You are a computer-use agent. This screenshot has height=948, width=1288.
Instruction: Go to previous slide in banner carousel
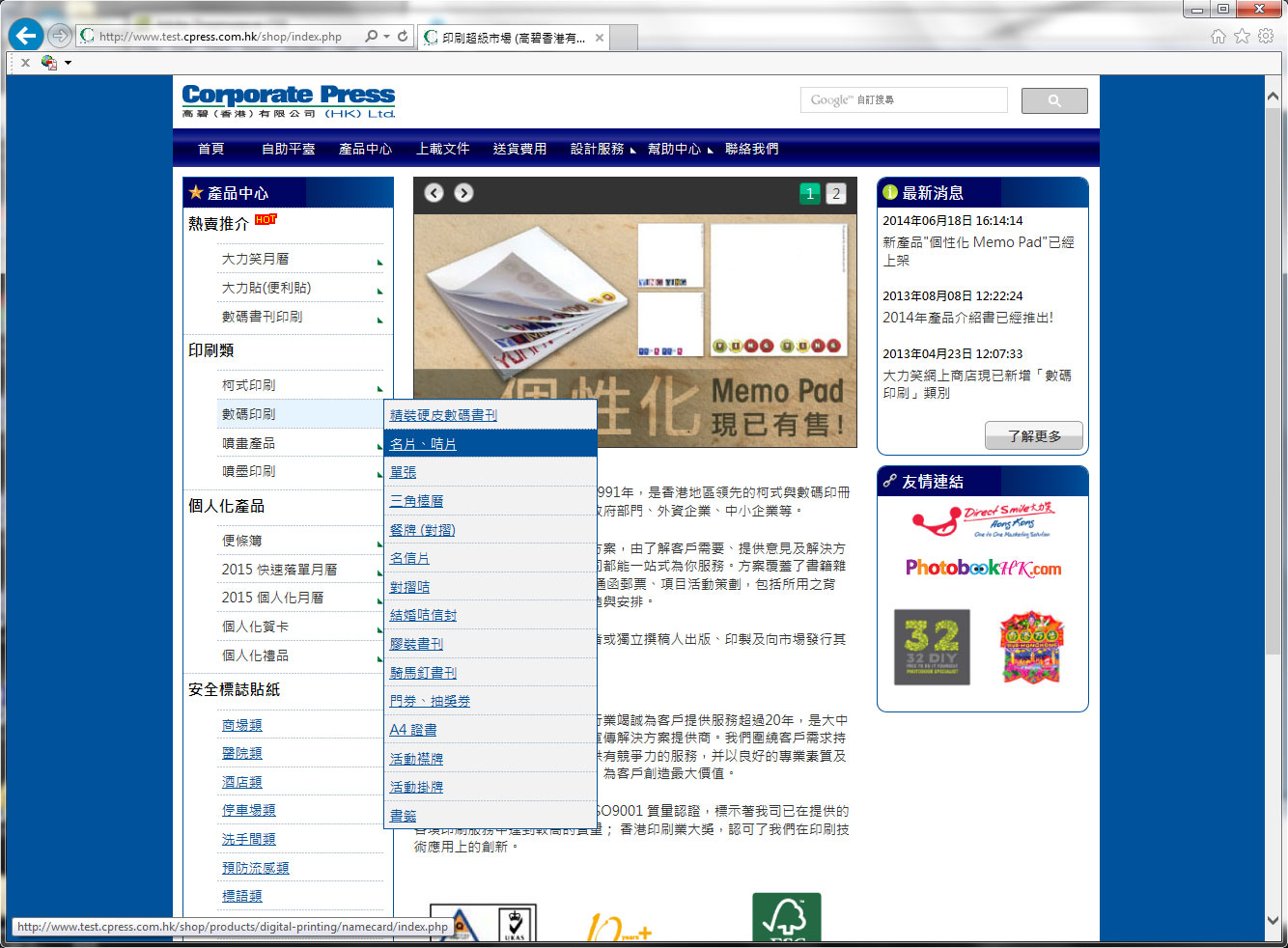434,193
